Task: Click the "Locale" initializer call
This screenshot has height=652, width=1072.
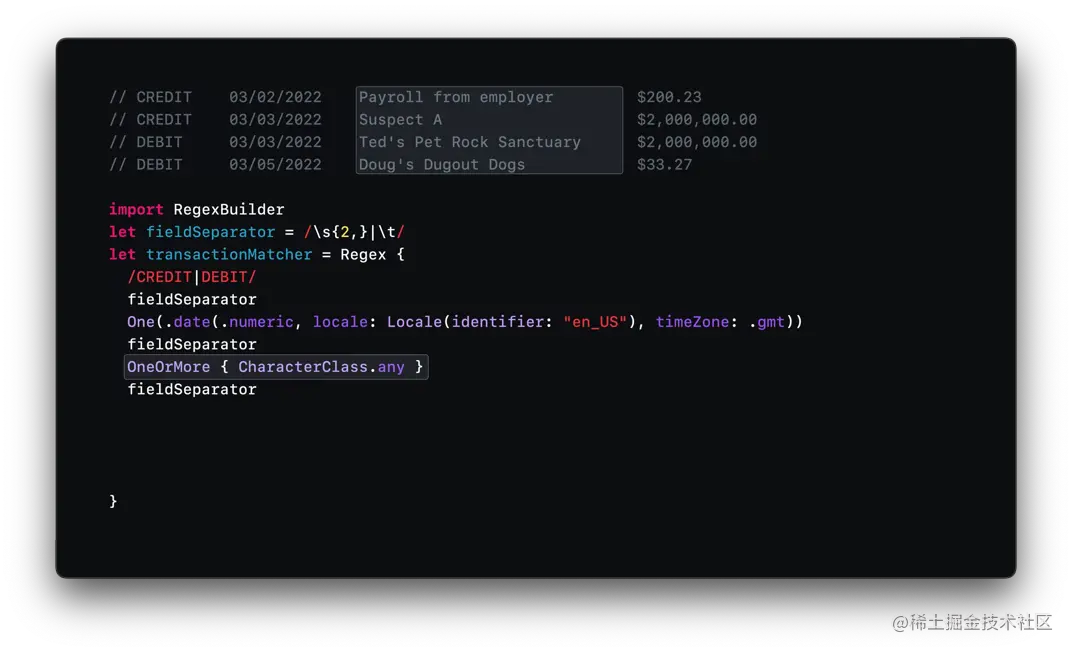Action: coord(414,322)
